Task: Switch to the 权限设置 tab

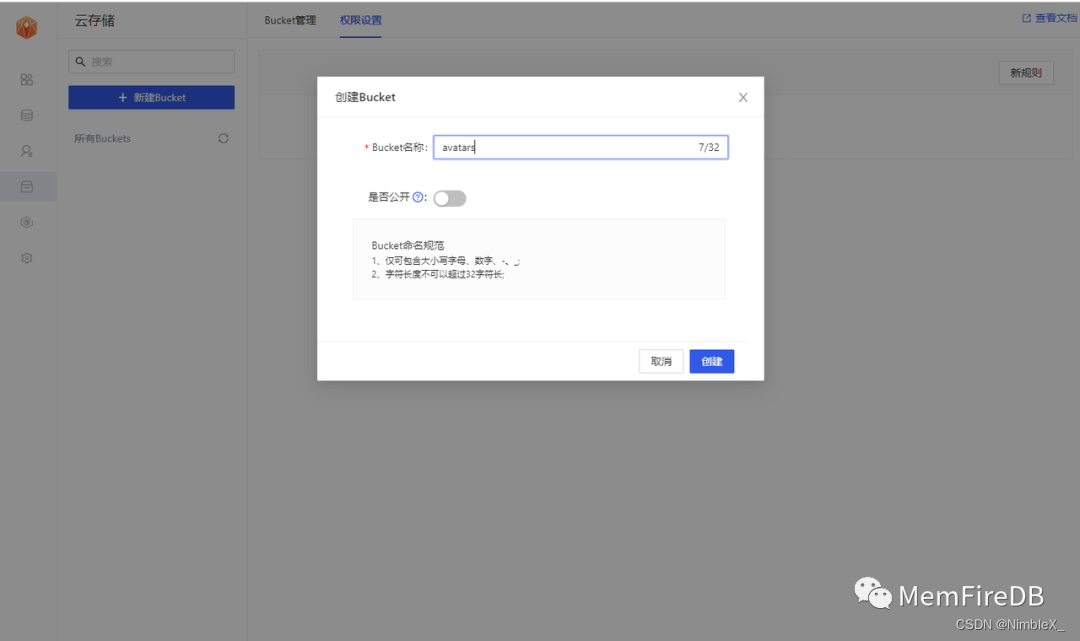Action: tap(360, 19)
